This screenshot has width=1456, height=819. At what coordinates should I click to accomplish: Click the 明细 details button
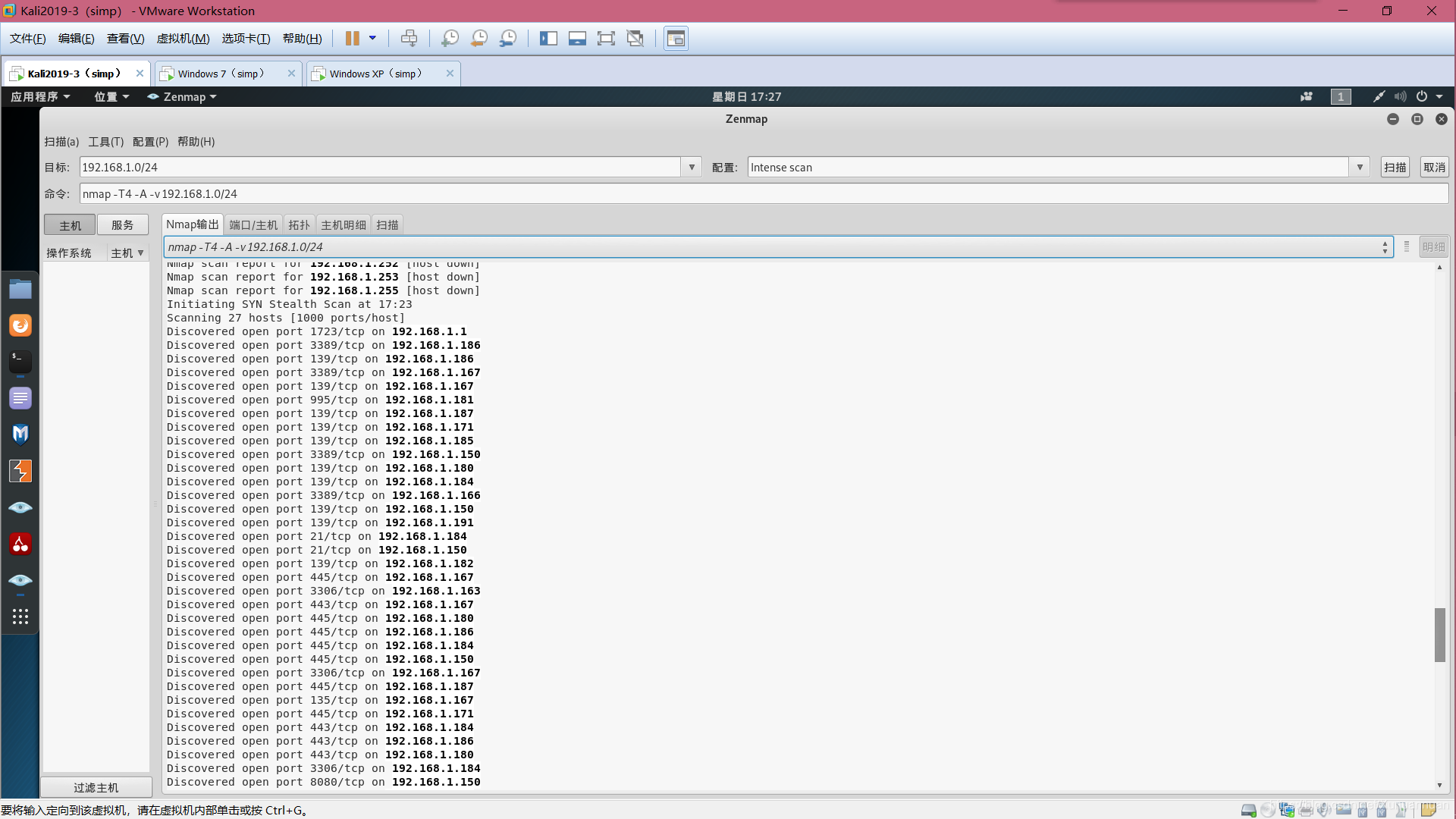click(1433, 246)
